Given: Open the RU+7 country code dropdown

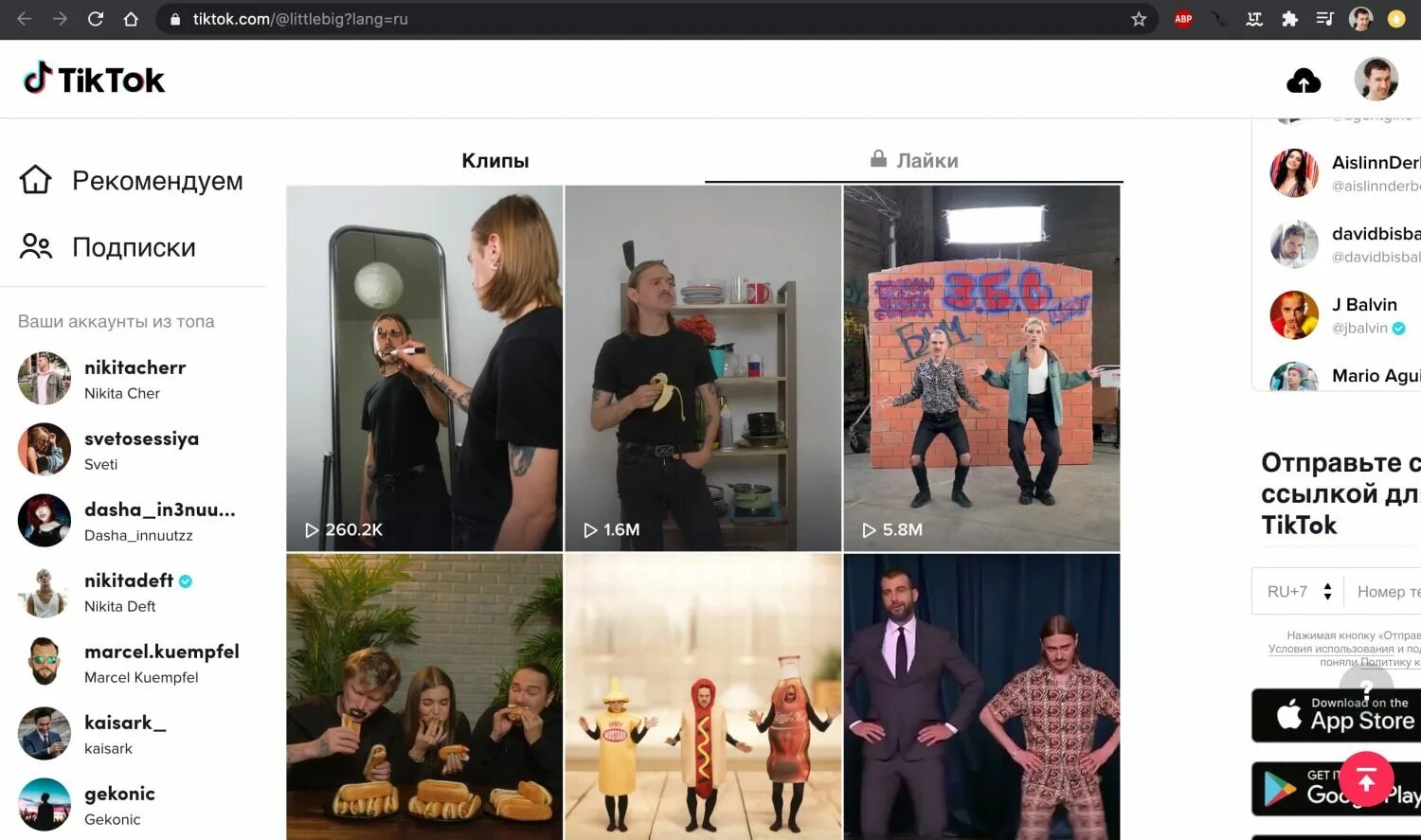Looking at the screenshot, I should [1299, 592].
